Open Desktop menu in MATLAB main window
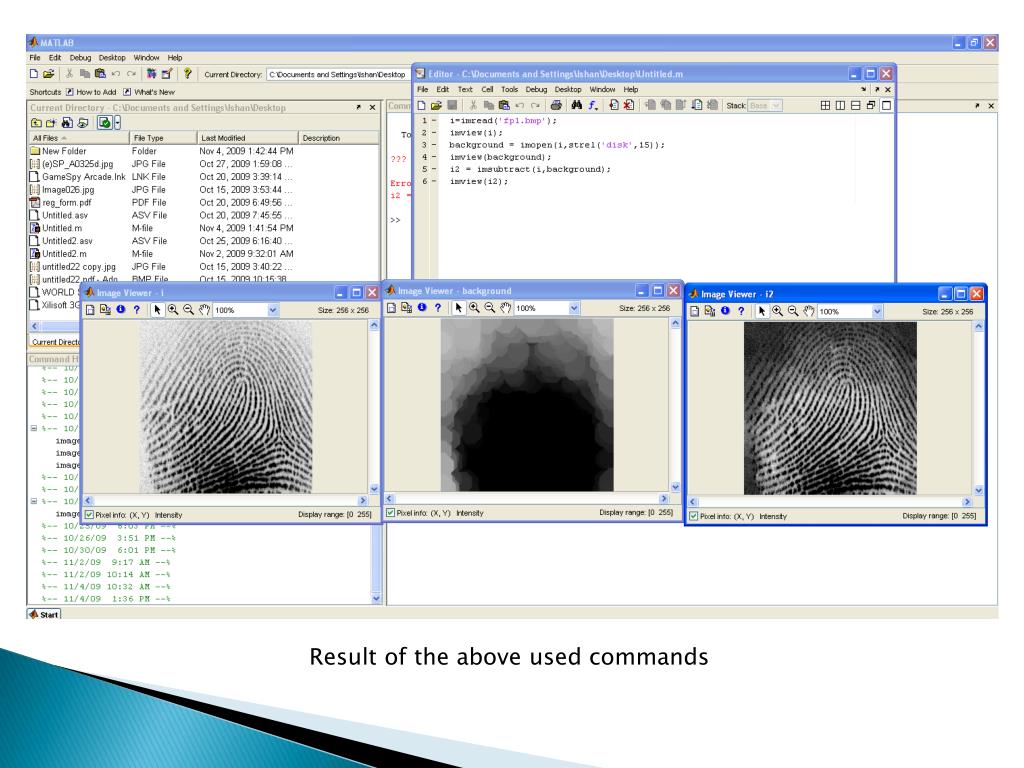1024x768 pixels. pyautogui.click(x=112, y=57)
